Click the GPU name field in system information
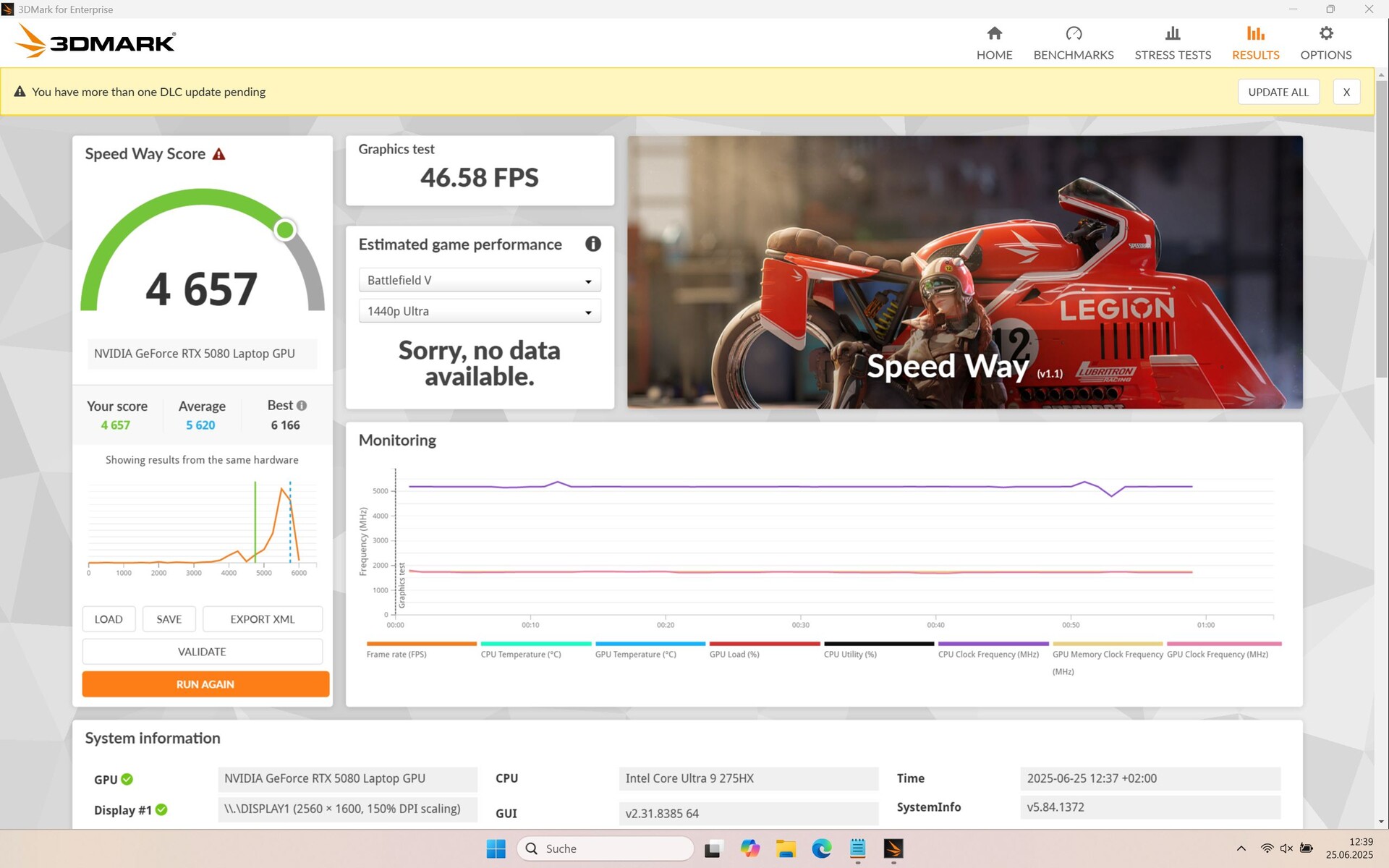Image resolution: width=1389 pixels, height=868 pixels. 347,778
